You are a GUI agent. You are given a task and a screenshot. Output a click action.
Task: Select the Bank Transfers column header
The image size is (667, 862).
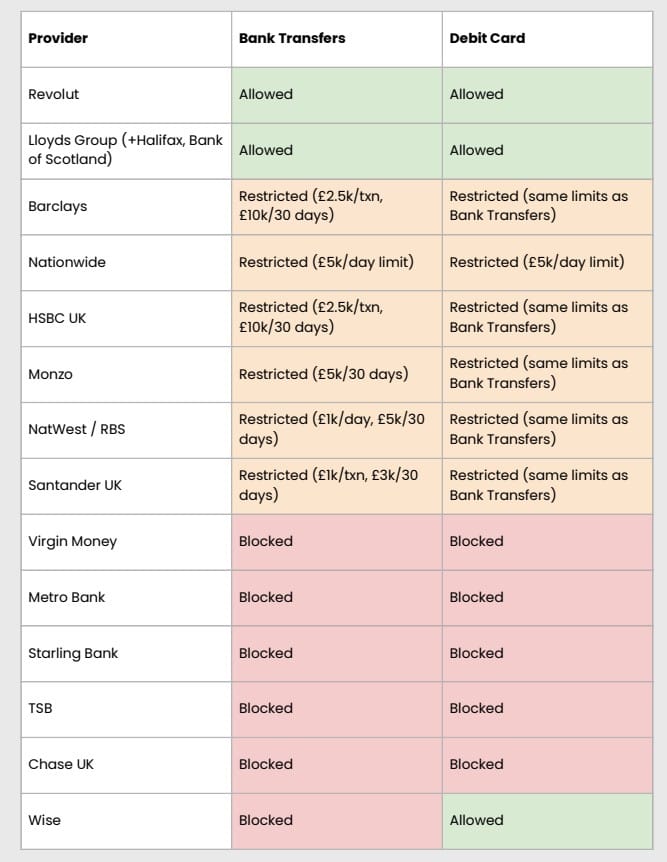[292, 39]
